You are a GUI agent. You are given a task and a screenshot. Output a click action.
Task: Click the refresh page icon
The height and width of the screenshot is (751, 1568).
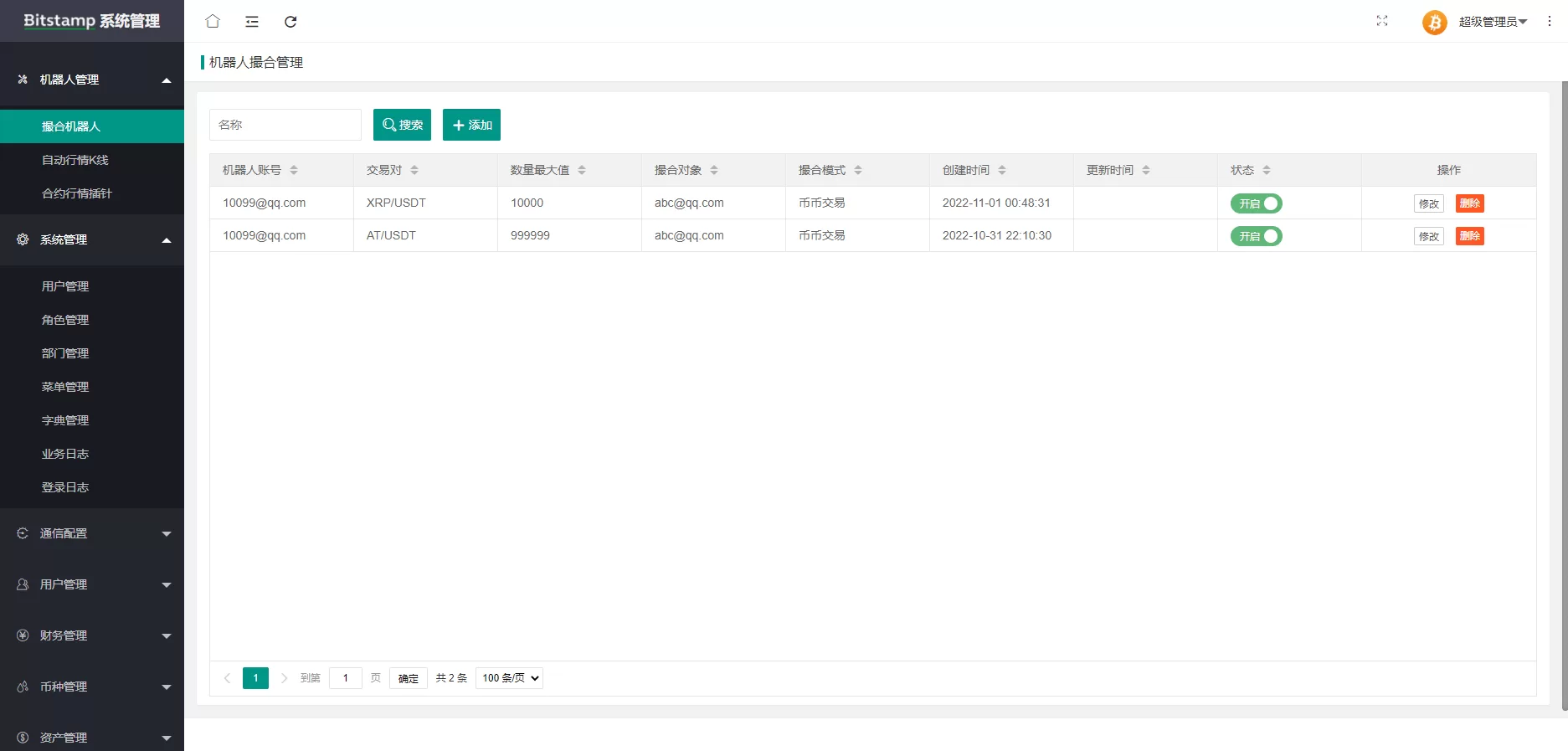tap(290, 22)
